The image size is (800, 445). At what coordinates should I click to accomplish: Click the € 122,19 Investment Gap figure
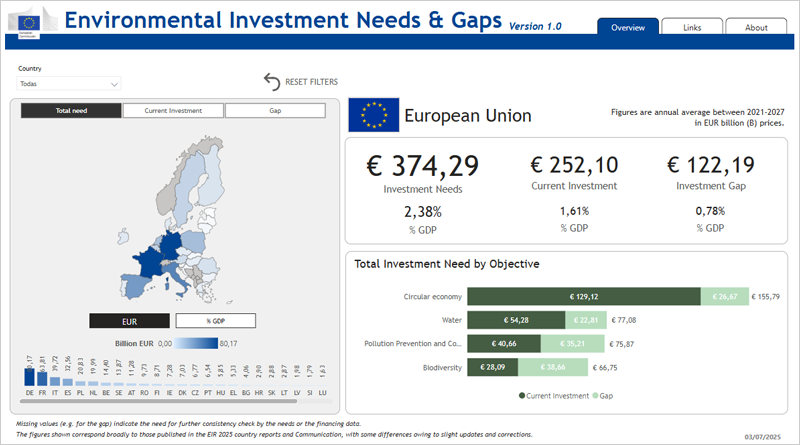click(x=711, y=165)
